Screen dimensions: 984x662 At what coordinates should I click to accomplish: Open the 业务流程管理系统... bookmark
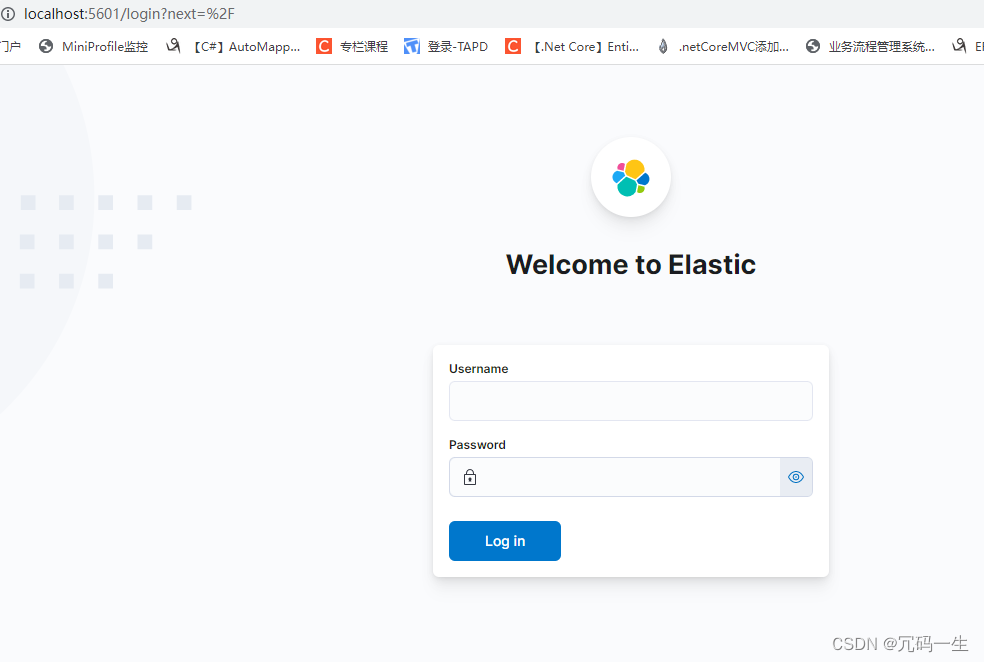(x=870, y=46)
